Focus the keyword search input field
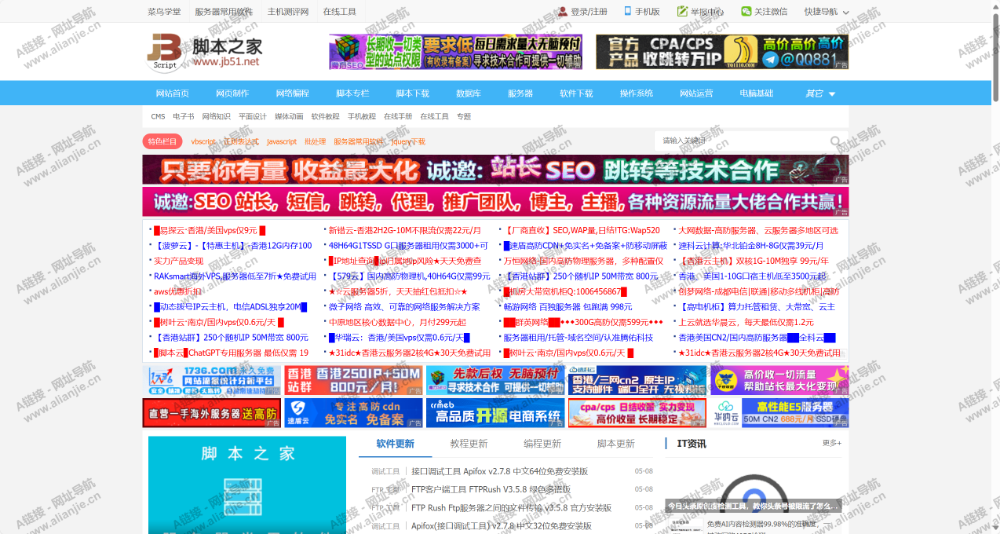This screenshot has height=534, width=1000. 743,141
